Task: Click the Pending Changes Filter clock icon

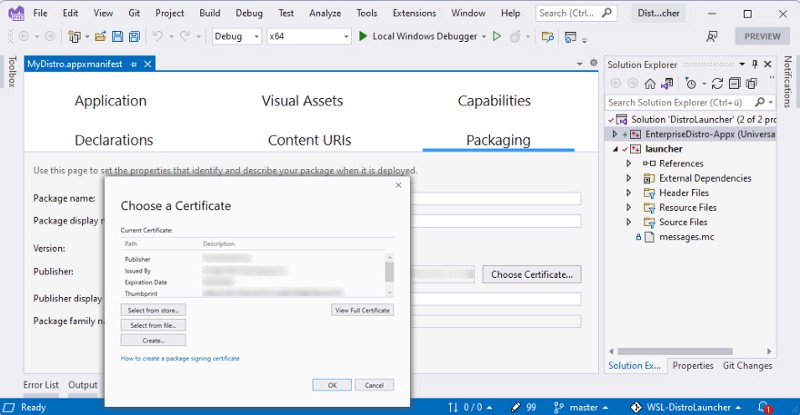Action: [x=690, y=83]
